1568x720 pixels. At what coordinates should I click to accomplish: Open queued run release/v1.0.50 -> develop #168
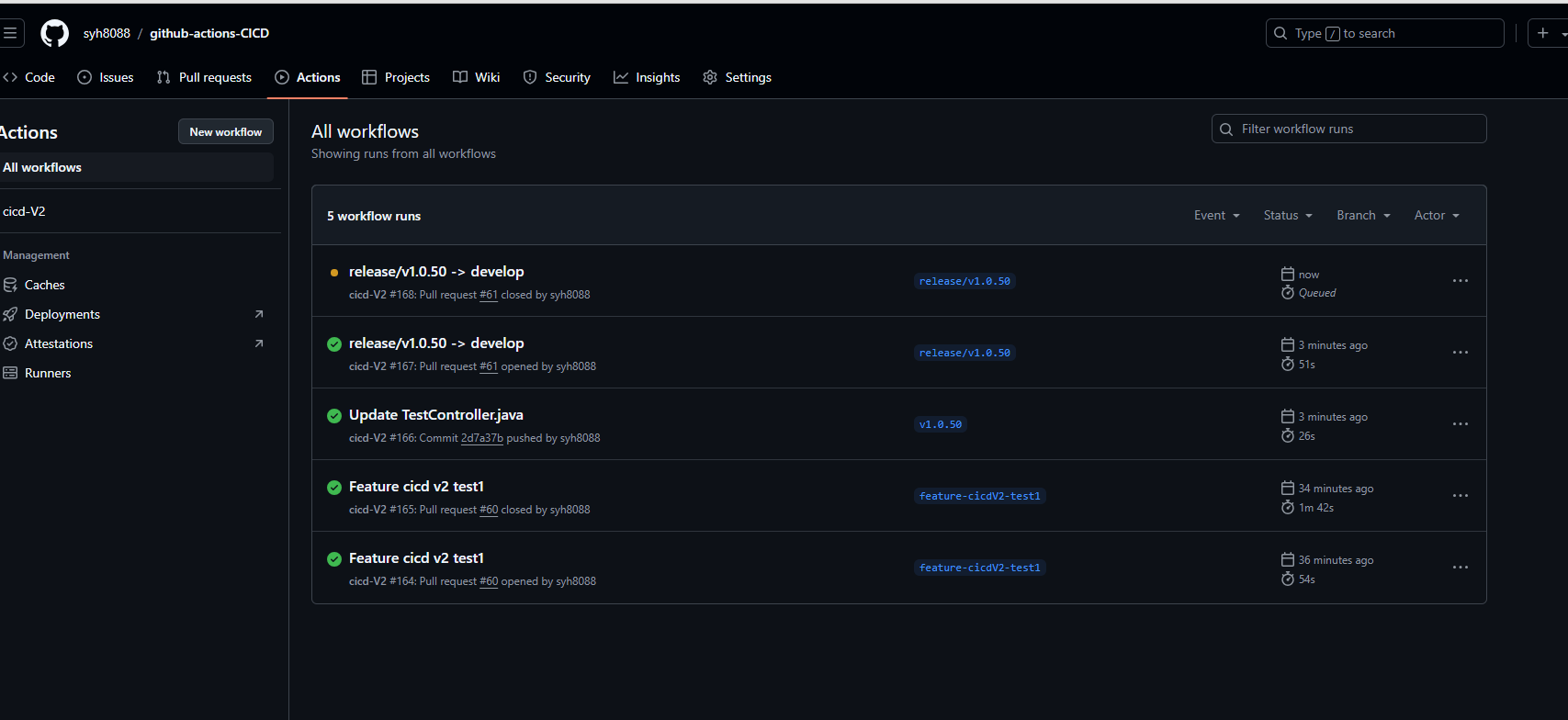click(x=436, y=272)
